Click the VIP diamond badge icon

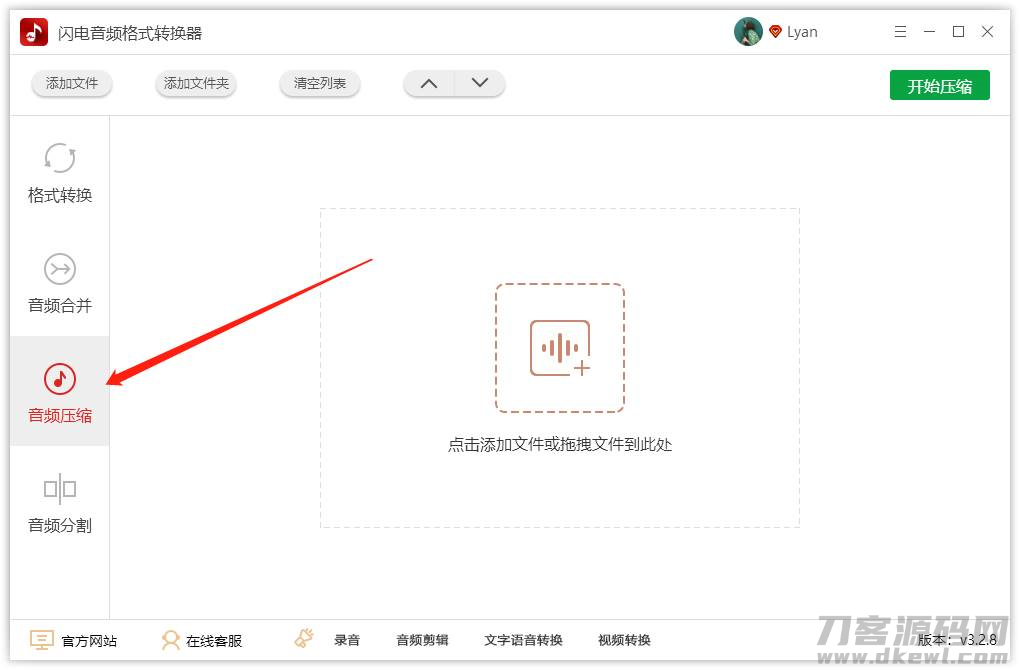(x=775, y=31)
